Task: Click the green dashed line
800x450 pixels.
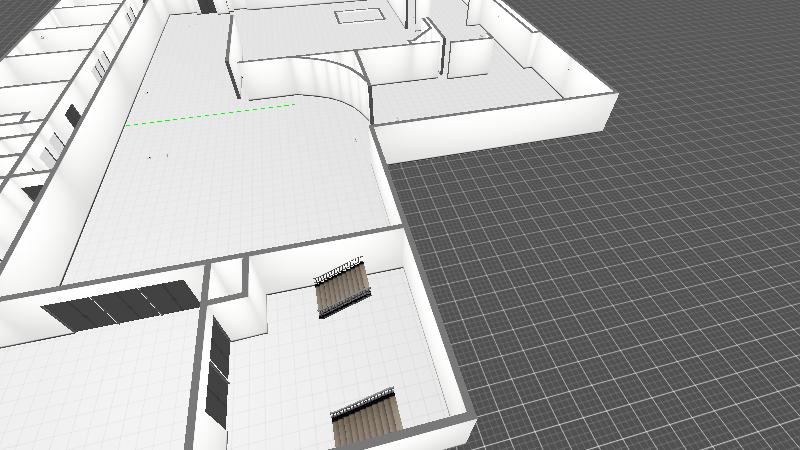Action: pyautogui.click(x=210, y=114)
